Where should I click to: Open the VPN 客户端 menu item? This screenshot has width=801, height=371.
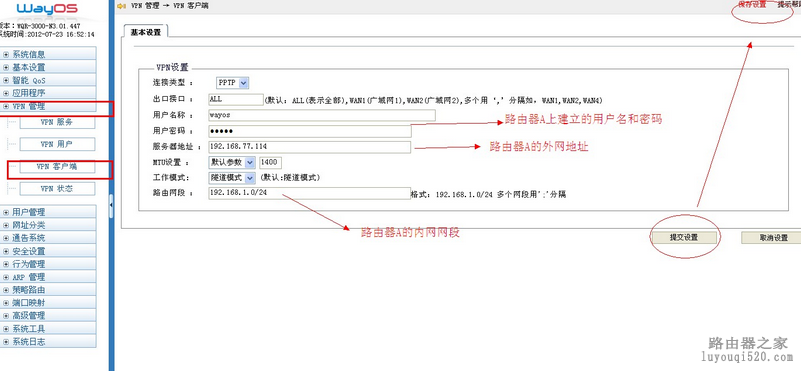[x=57, y=167]
